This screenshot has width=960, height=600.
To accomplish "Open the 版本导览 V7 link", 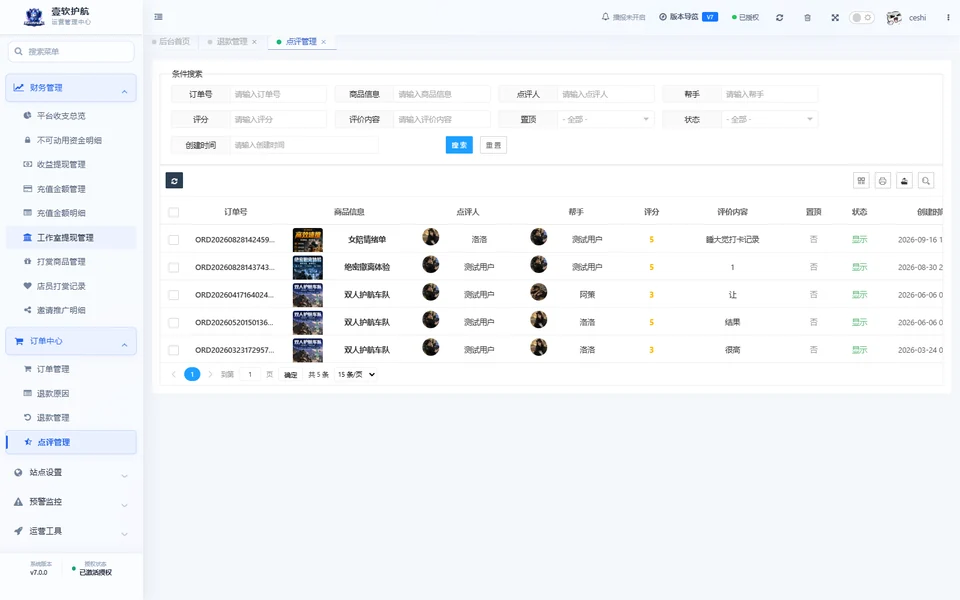I will pyautogui.click(x=688, y=17).
